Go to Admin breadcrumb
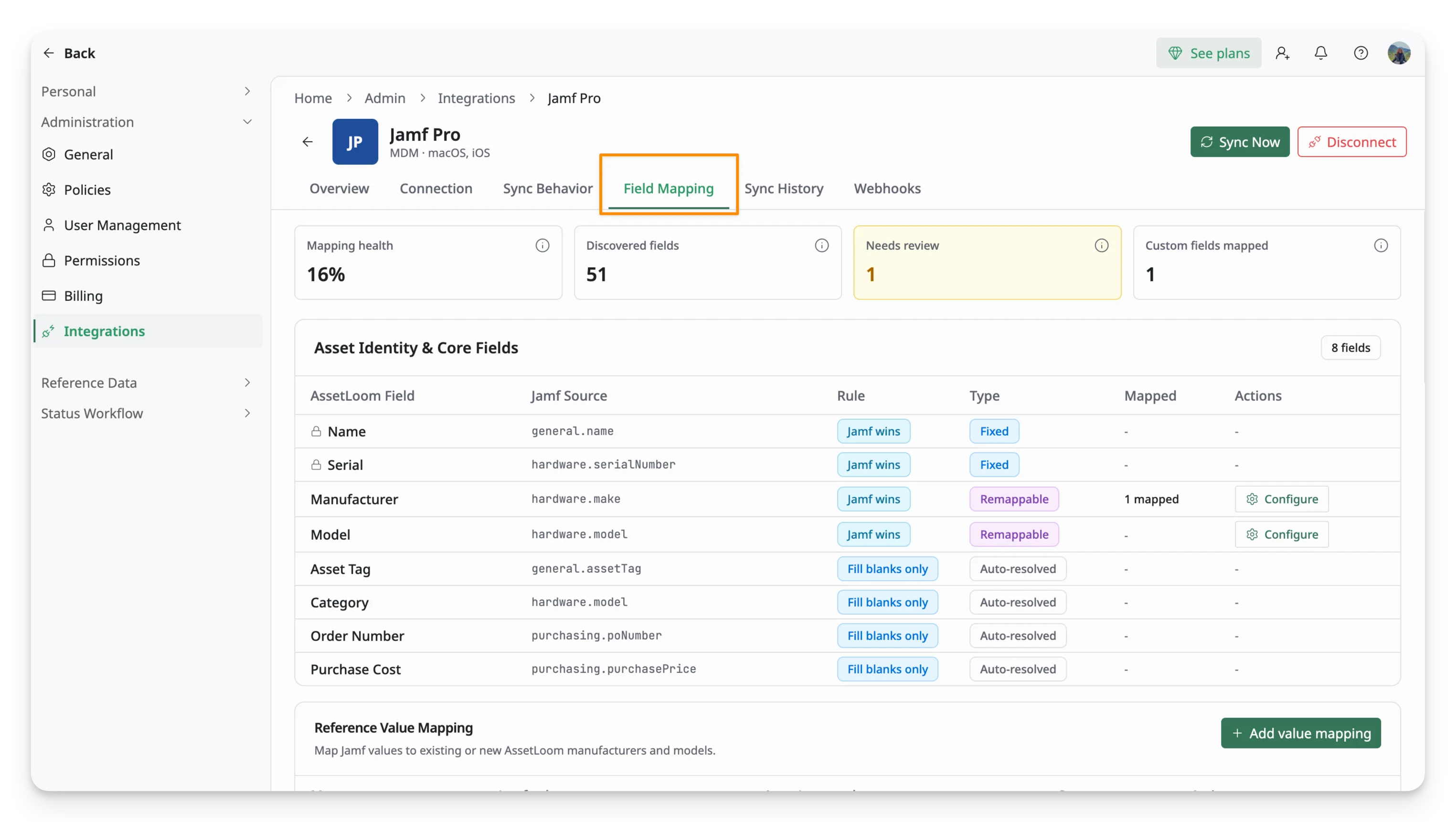This screenshot has width=1456, height=822. pyautogui.click(x=385, y=98)
